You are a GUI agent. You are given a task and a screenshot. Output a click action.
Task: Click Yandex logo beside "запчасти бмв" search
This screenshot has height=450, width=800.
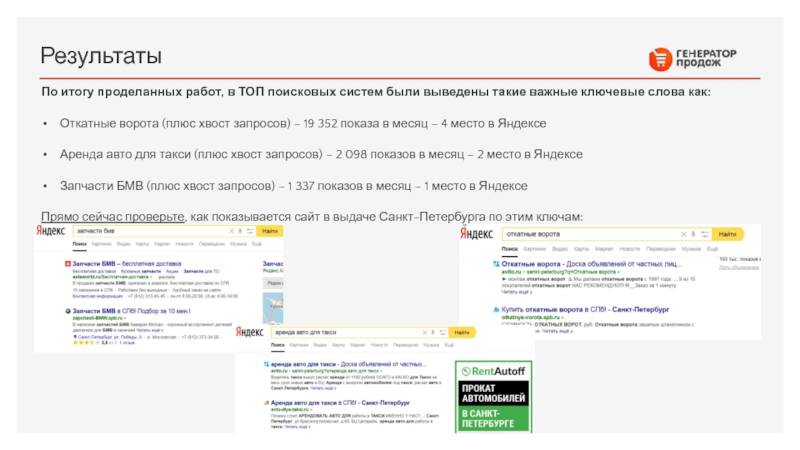pyautogui.click(x=49, y=231)
